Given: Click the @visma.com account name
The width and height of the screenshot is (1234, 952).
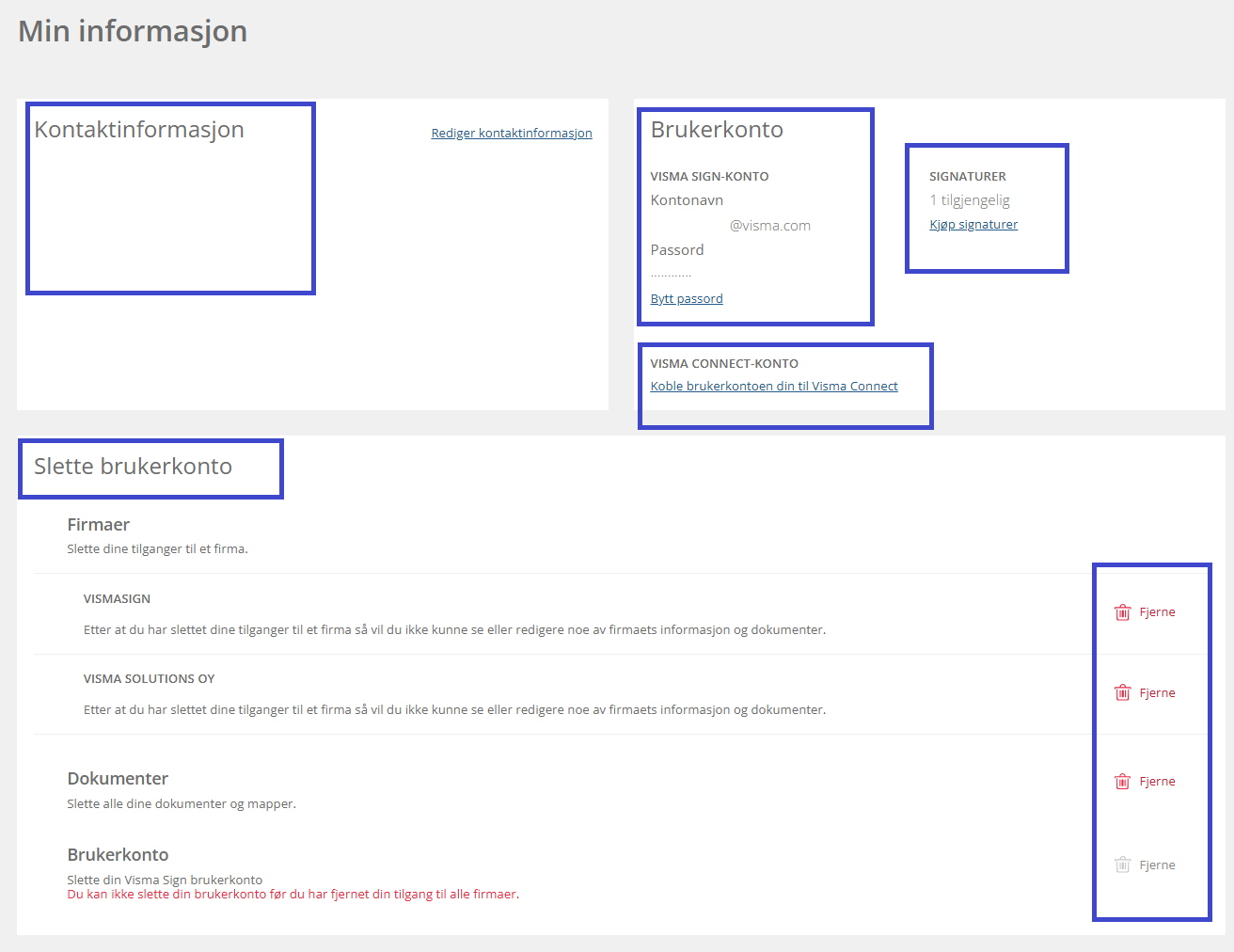Looking at the screenshot, I should 769,226.
